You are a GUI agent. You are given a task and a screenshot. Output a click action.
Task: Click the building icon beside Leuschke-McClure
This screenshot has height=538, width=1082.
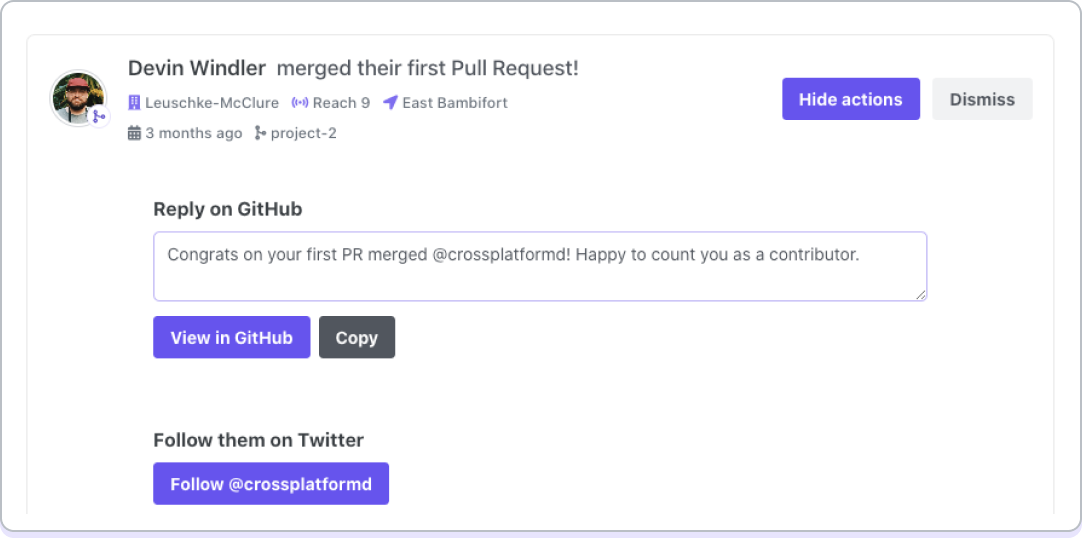click(x=134, y=103)
